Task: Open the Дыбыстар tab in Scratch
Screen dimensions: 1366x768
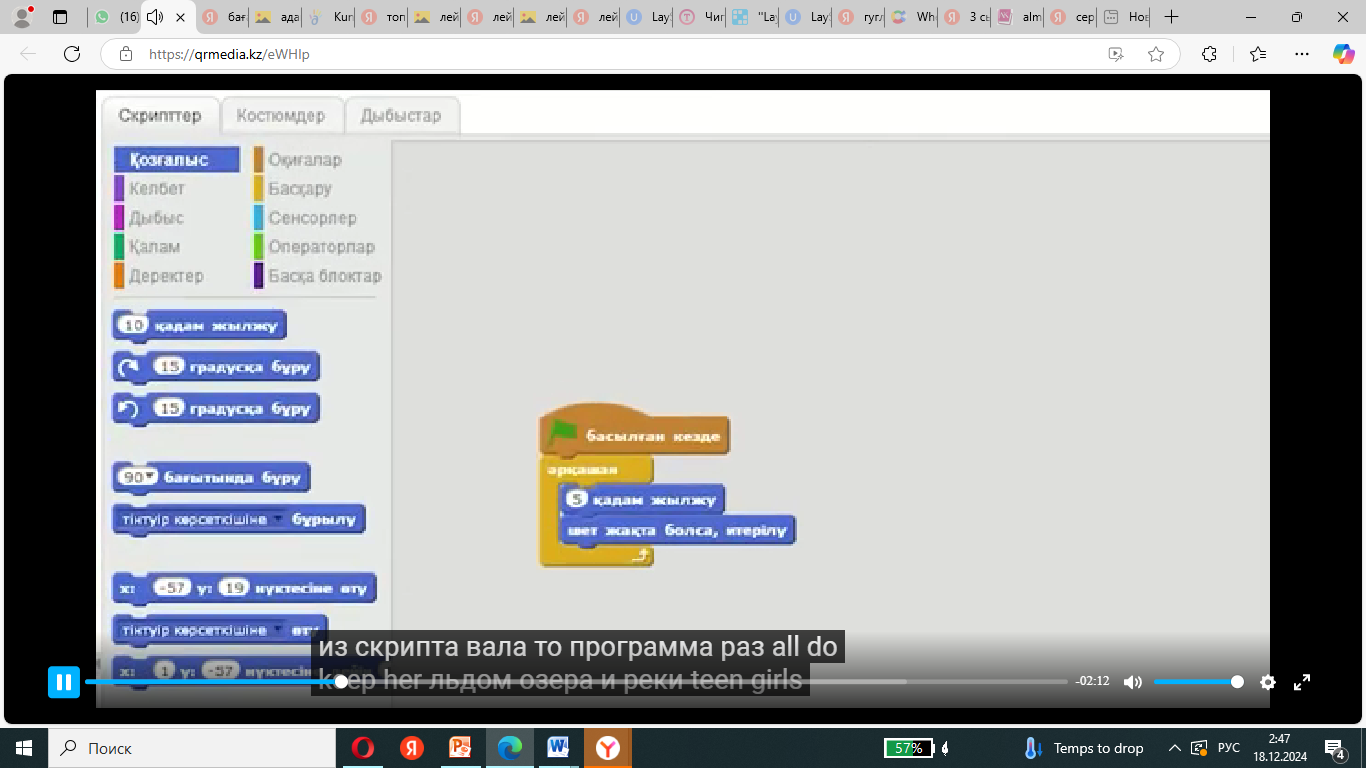Action: point(401,116)
